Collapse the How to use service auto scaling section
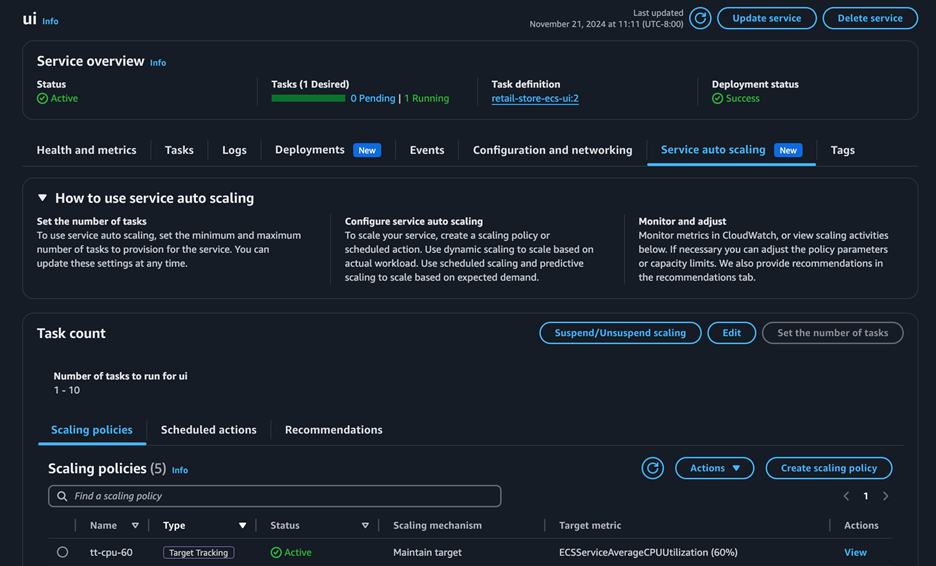 point(42,198)
